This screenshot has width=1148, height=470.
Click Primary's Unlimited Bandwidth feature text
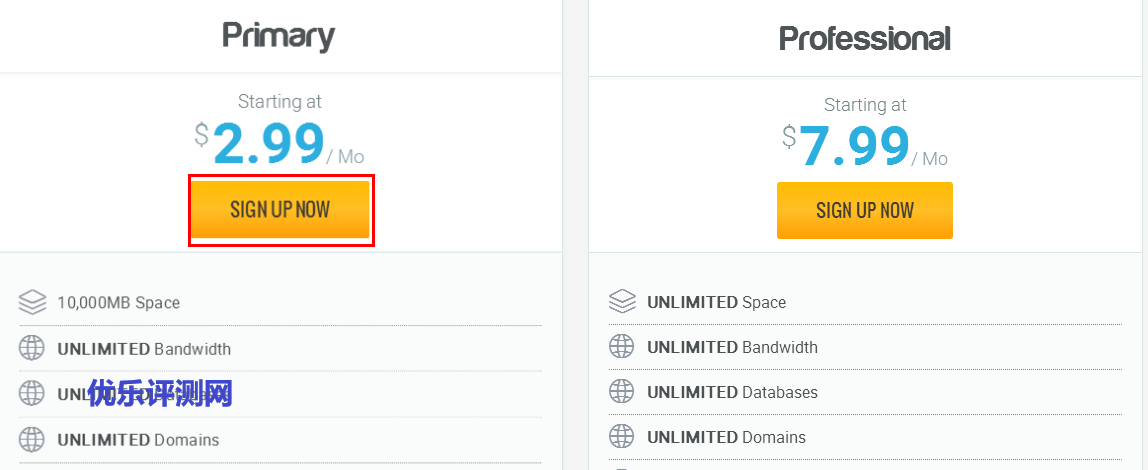144,349
